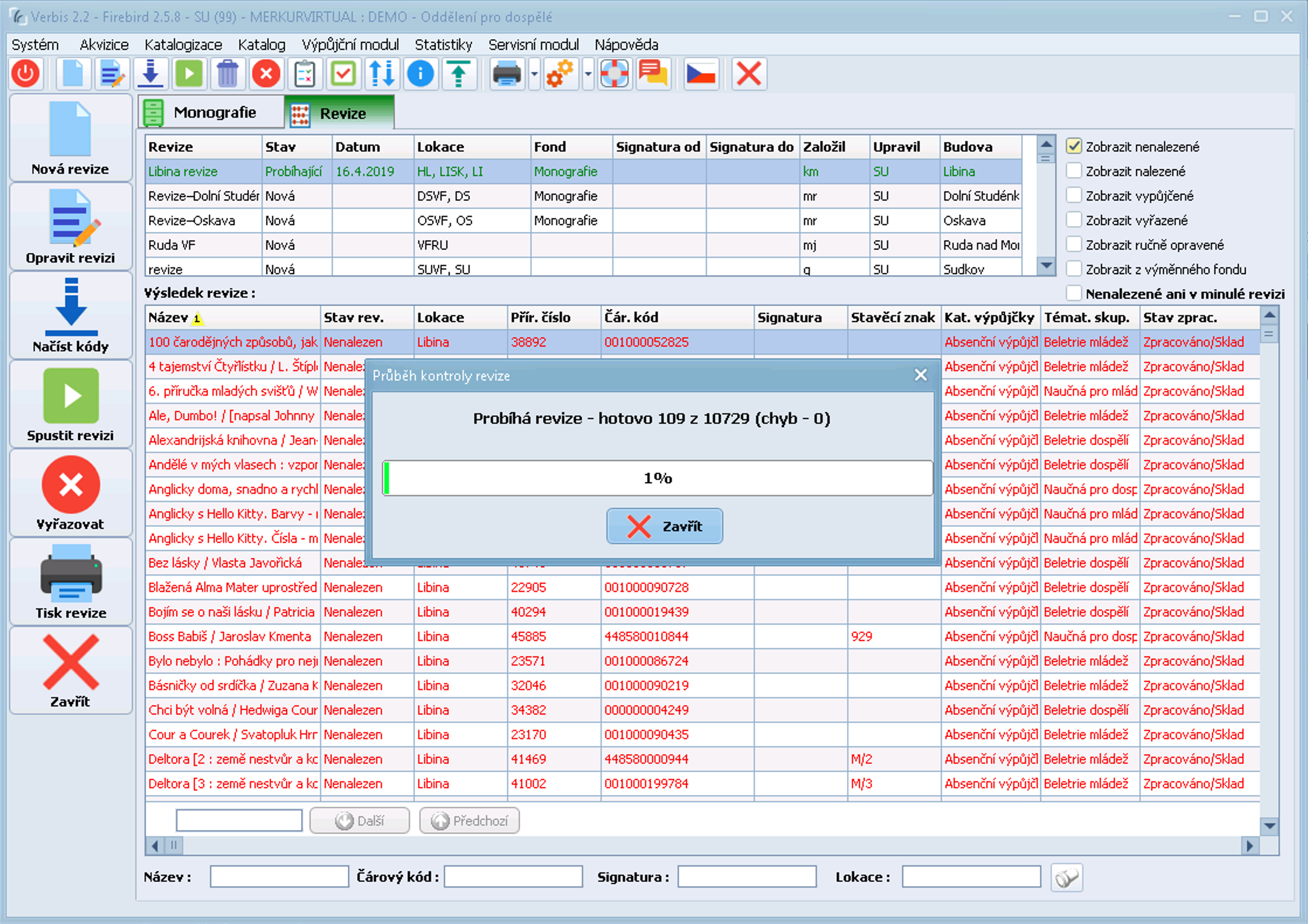Click the orange gears settings toolbar icon

[560, 74]
